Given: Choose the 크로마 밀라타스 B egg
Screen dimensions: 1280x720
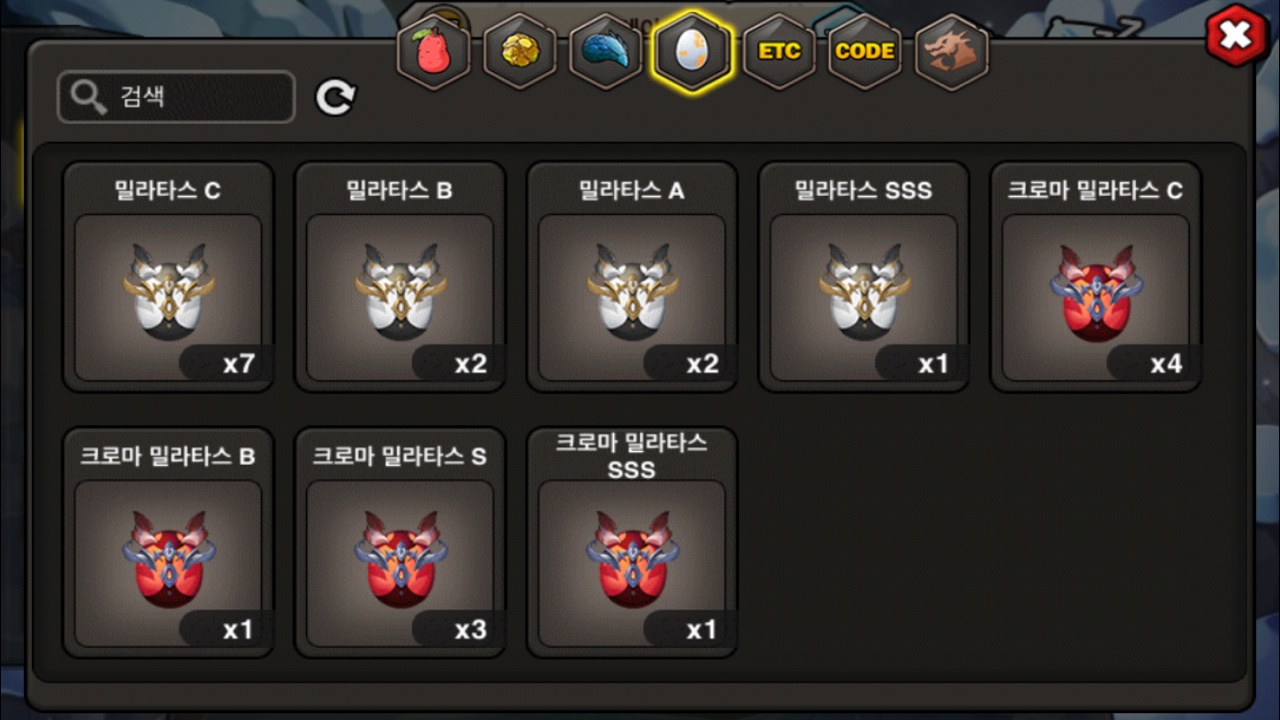Looking at the screenshot, I should pos(168,543).
